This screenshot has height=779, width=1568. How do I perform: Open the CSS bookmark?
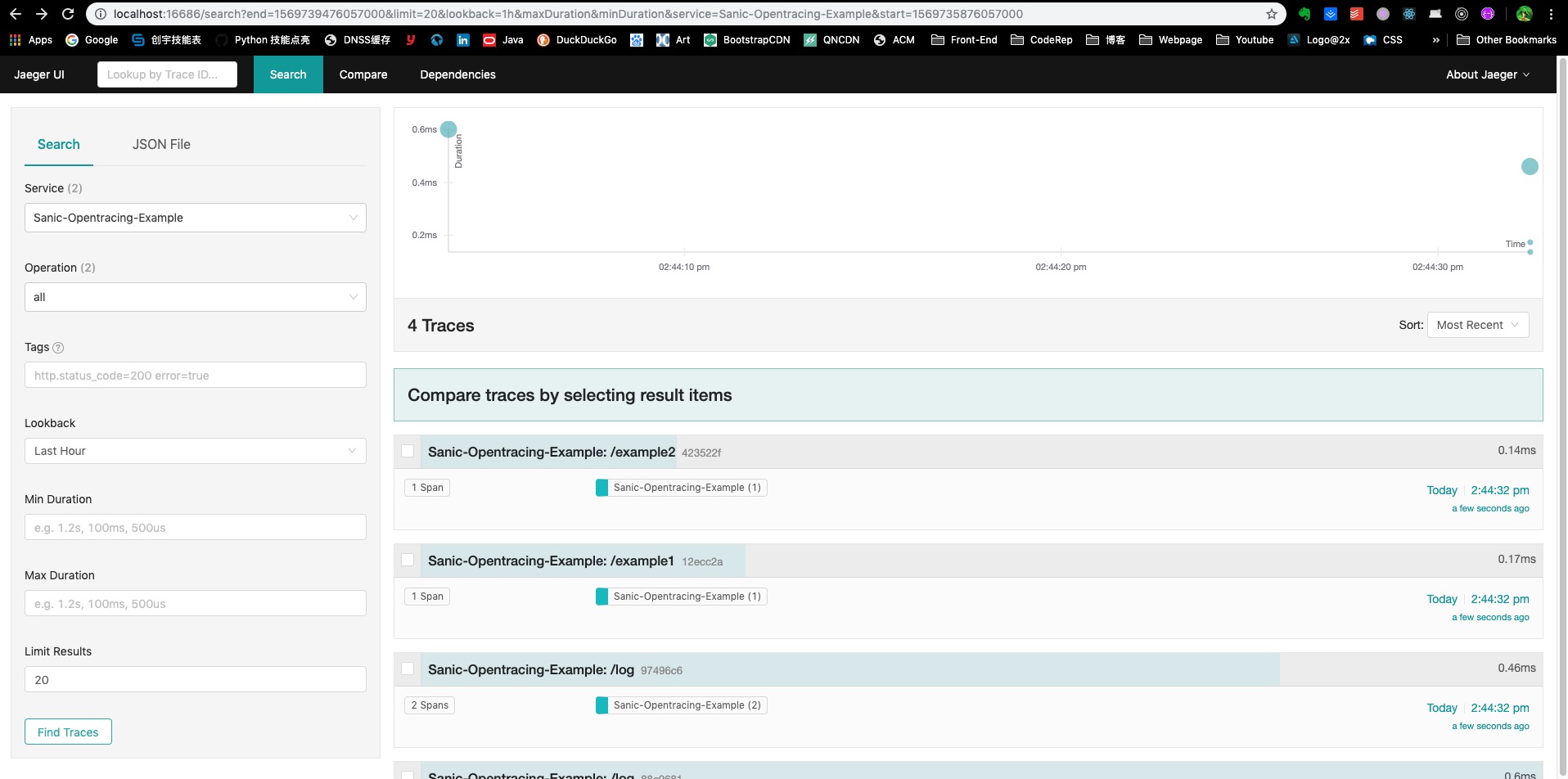(1383, 39)
